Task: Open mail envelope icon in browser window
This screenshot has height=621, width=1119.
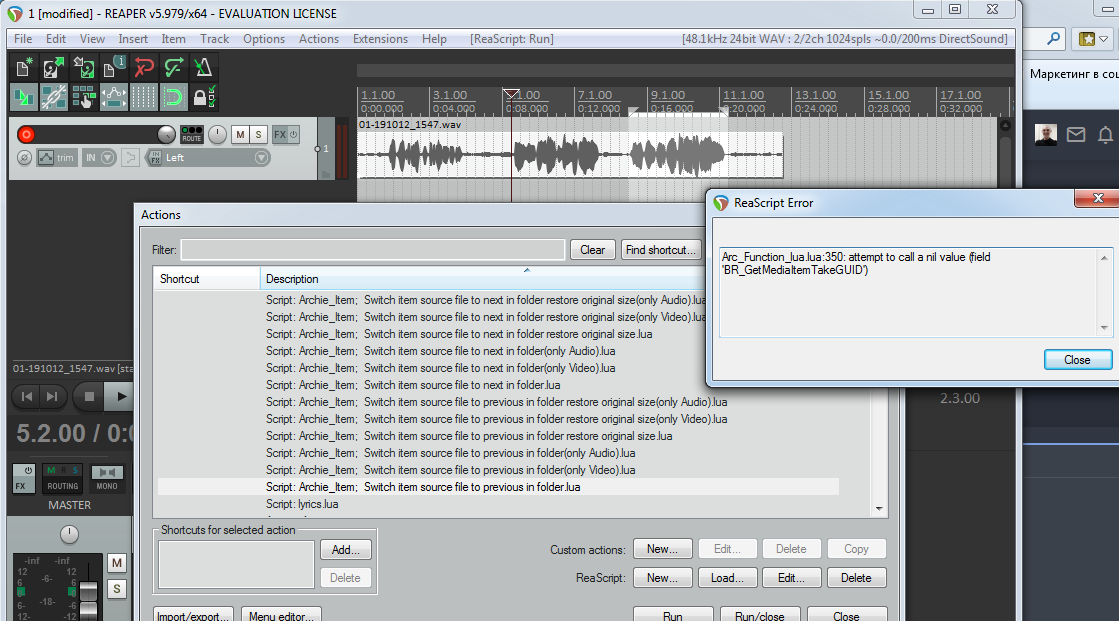Action: [x=1076, y=134]
